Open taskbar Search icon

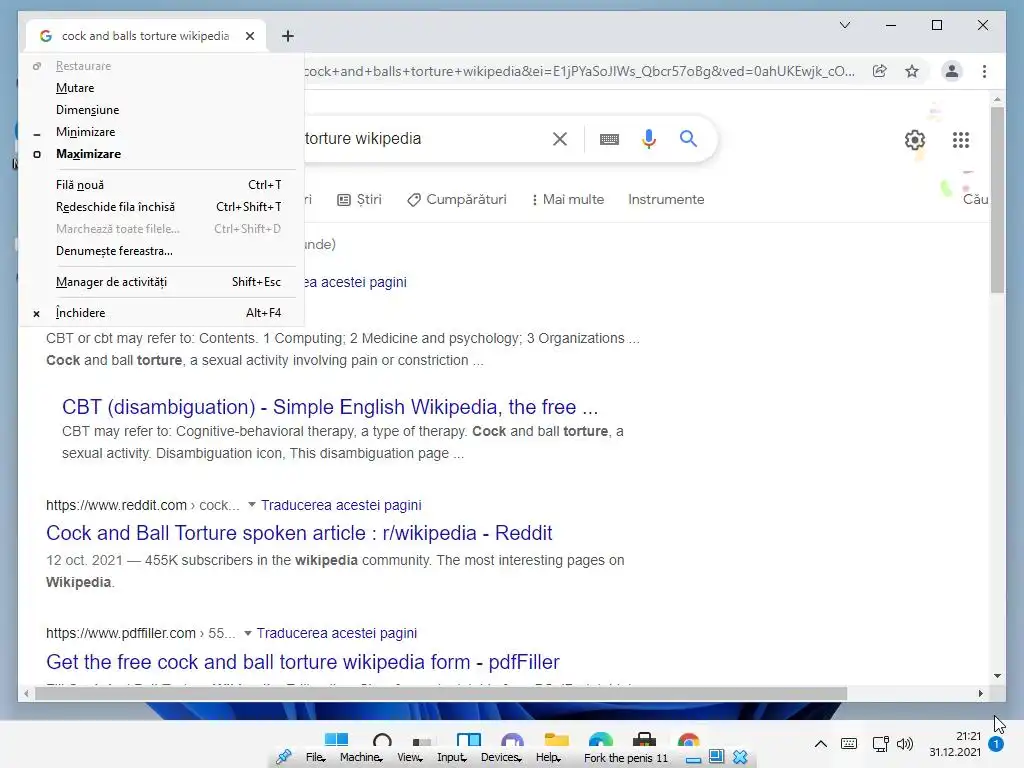(x=382, y=741)
